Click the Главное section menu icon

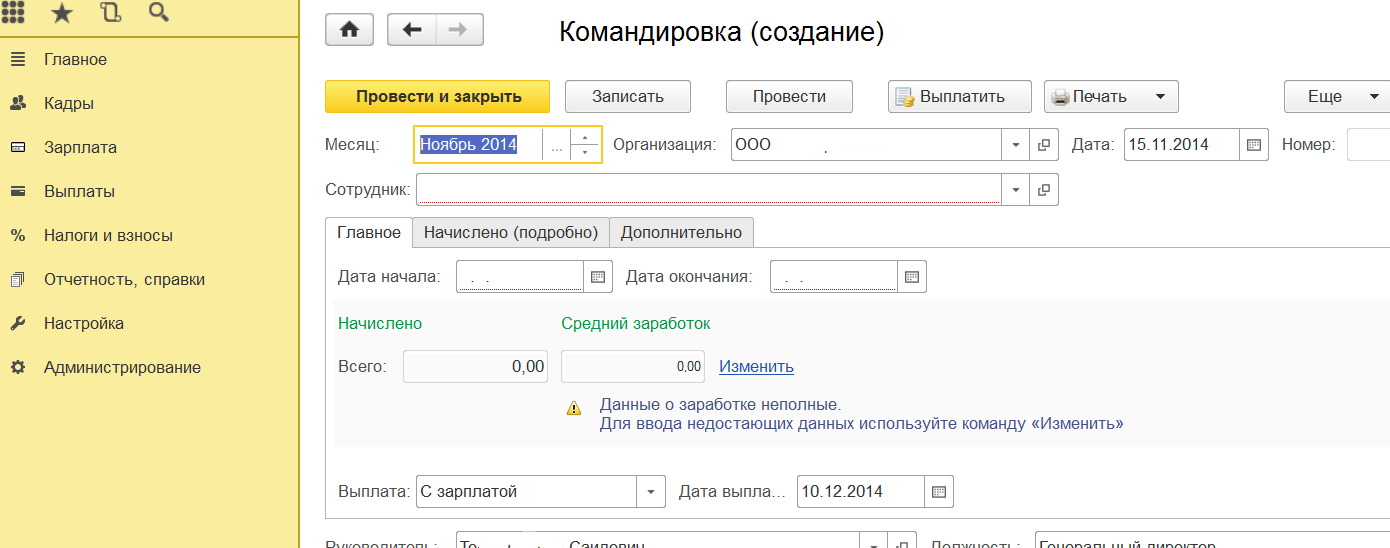pos(17,59)
